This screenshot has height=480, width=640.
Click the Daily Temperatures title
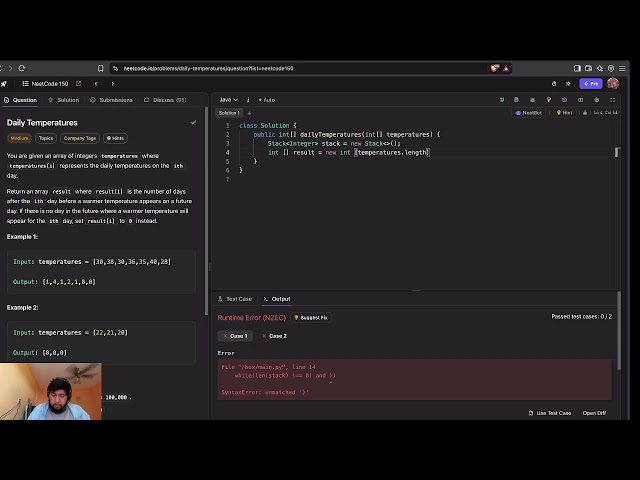[x=42, y=123]
